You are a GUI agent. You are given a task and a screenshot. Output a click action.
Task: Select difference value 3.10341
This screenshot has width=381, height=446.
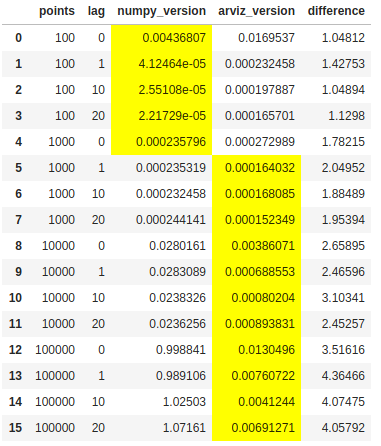[336, 298]
